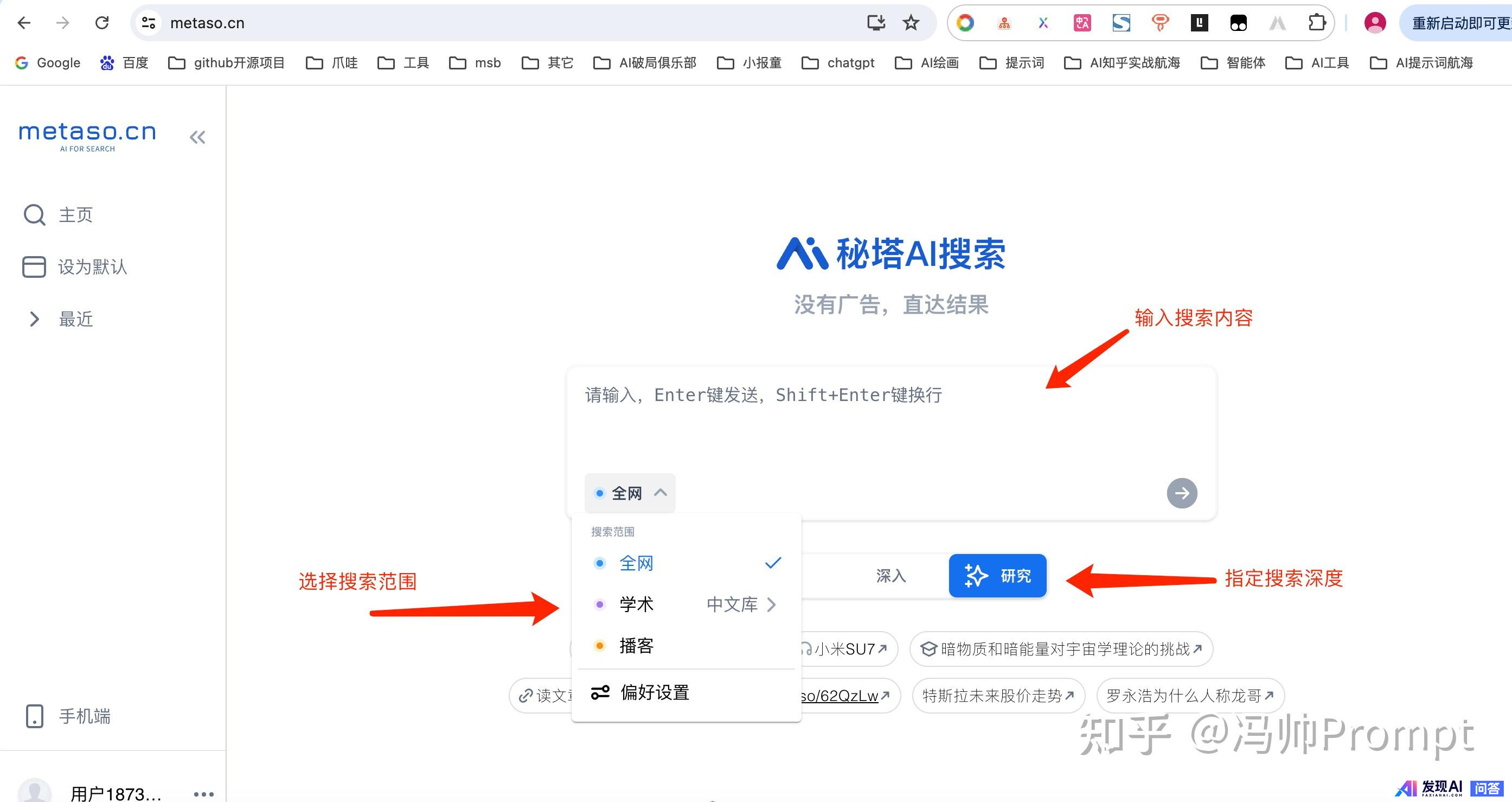Open Google bookmark
This screenshot has width=1512, height=802.
(x=48, y=63)
